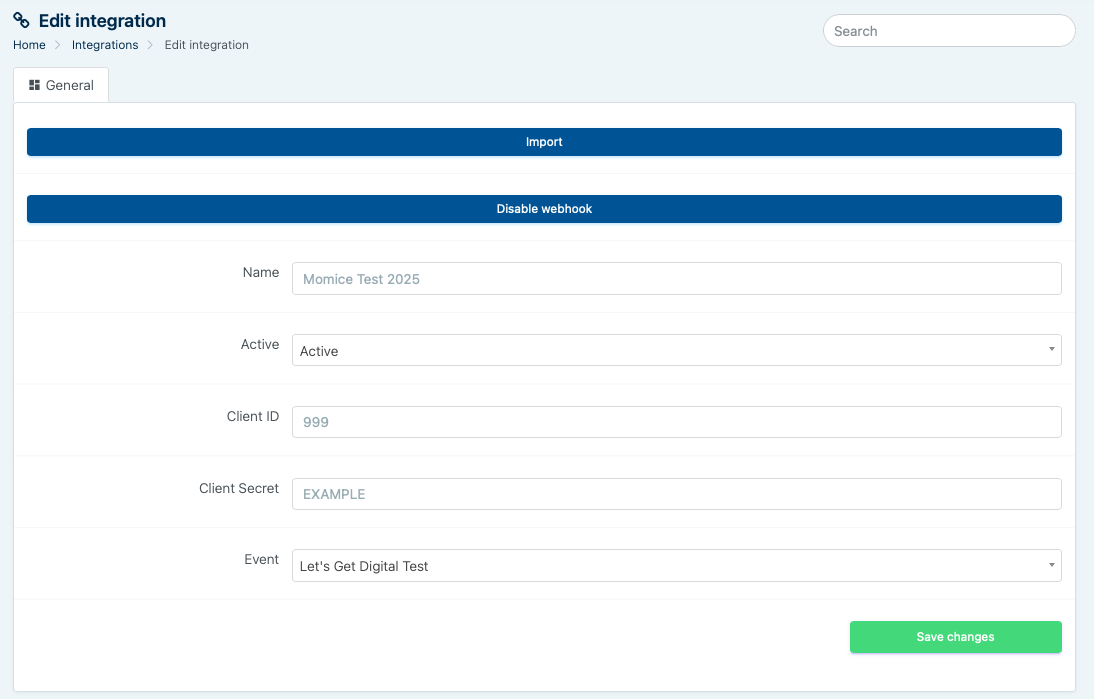
Task: Click the chain link icon beside page title
Action: click(x=21, y=20)
